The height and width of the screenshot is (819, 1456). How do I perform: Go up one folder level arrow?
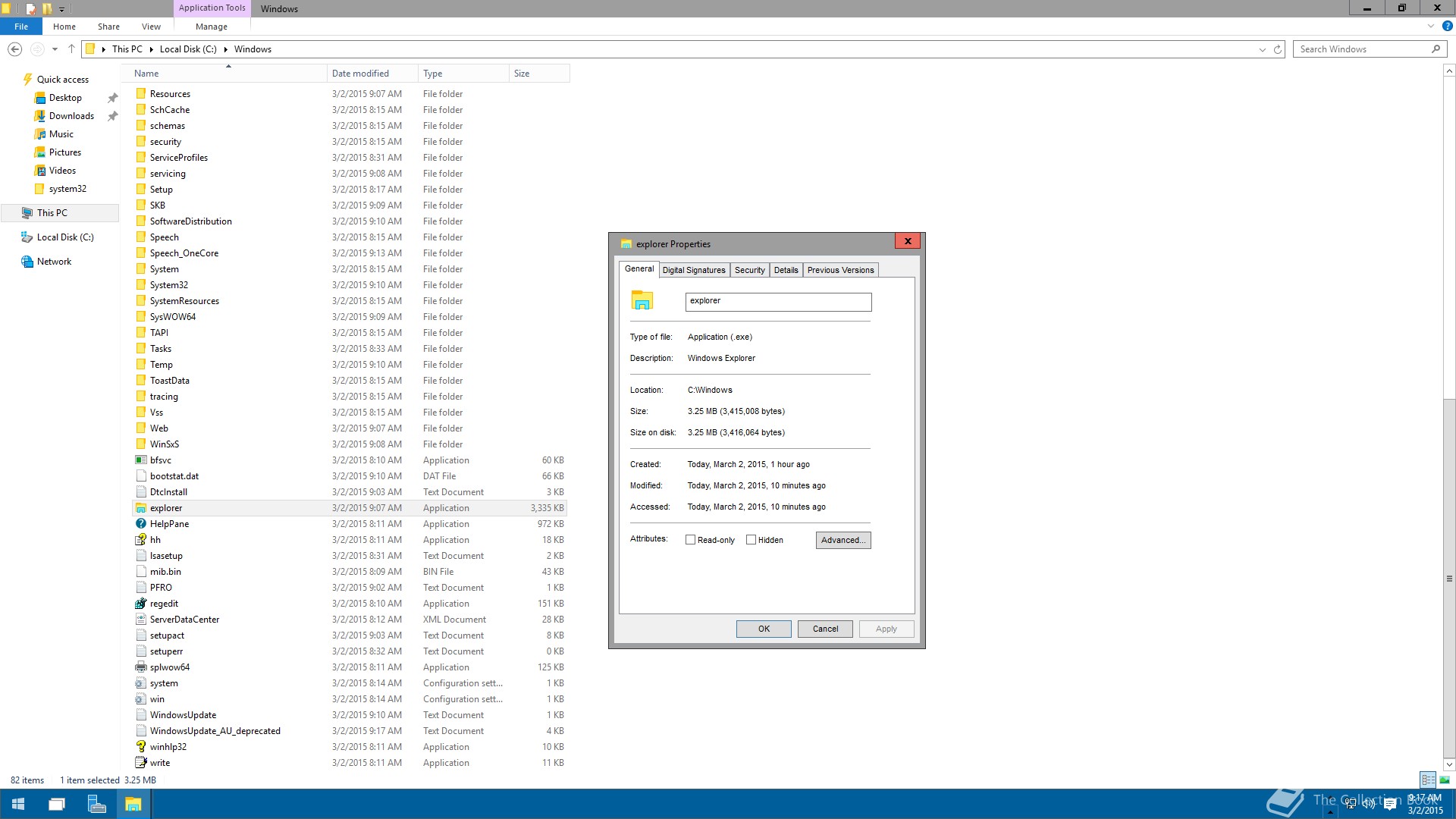click(x=71, y=49)
